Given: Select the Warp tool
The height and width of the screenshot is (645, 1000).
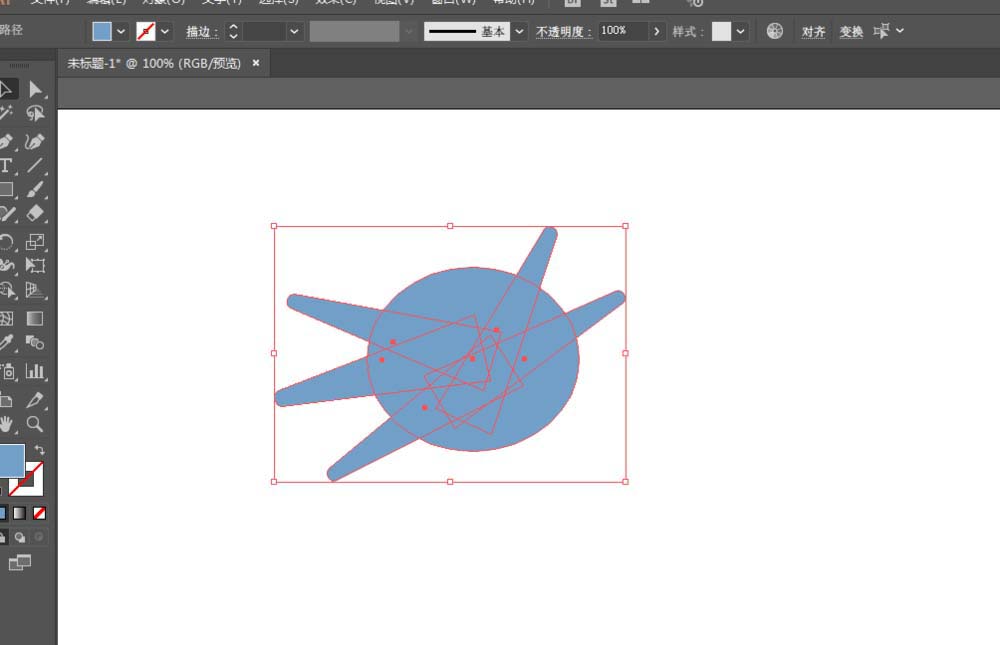Looking at the screenshot, I should point(6,265).
